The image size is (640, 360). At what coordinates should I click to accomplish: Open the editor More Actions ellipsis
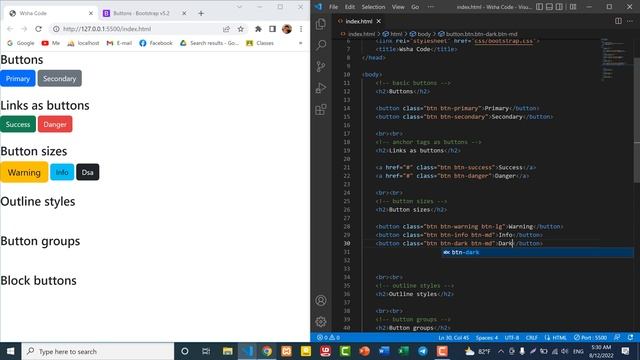(x=630, y=21)
